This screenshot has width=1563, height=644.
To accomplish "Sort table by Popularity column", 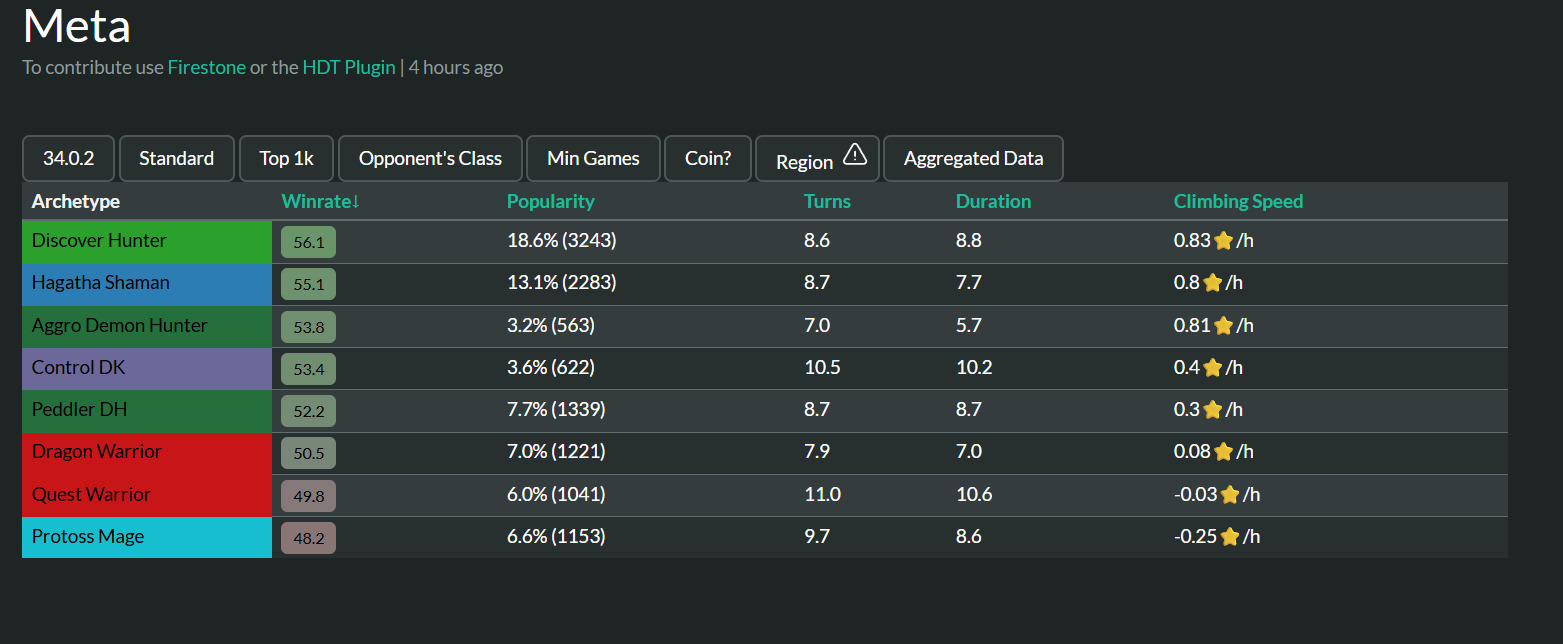I will [550, 201].
